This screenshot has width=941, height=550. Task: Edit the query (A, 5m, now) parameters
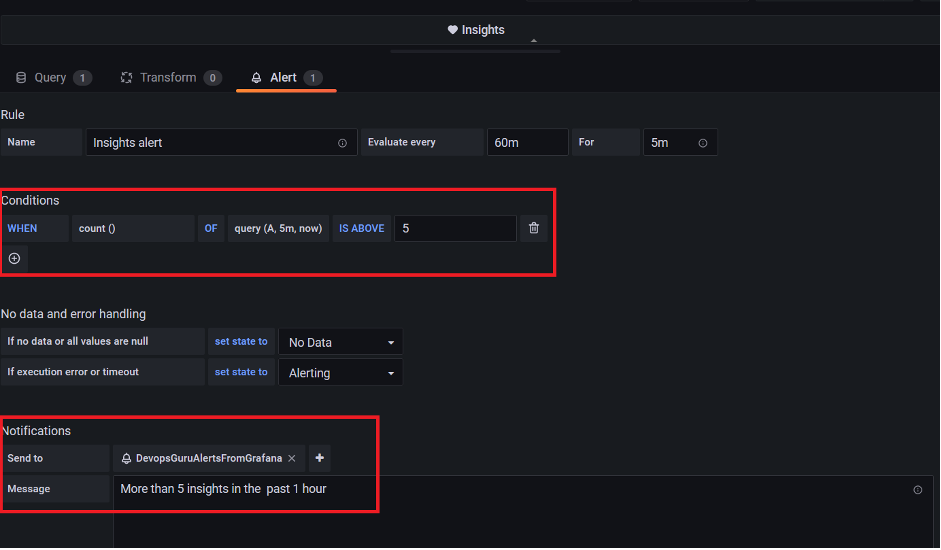pos(278,228)
